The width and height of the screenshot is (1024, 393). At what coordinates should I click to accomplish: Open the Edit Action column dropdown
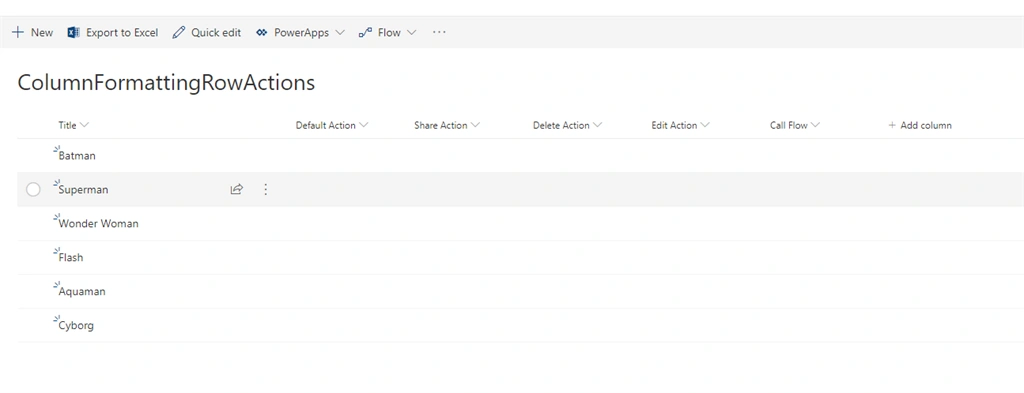point(705,125)
